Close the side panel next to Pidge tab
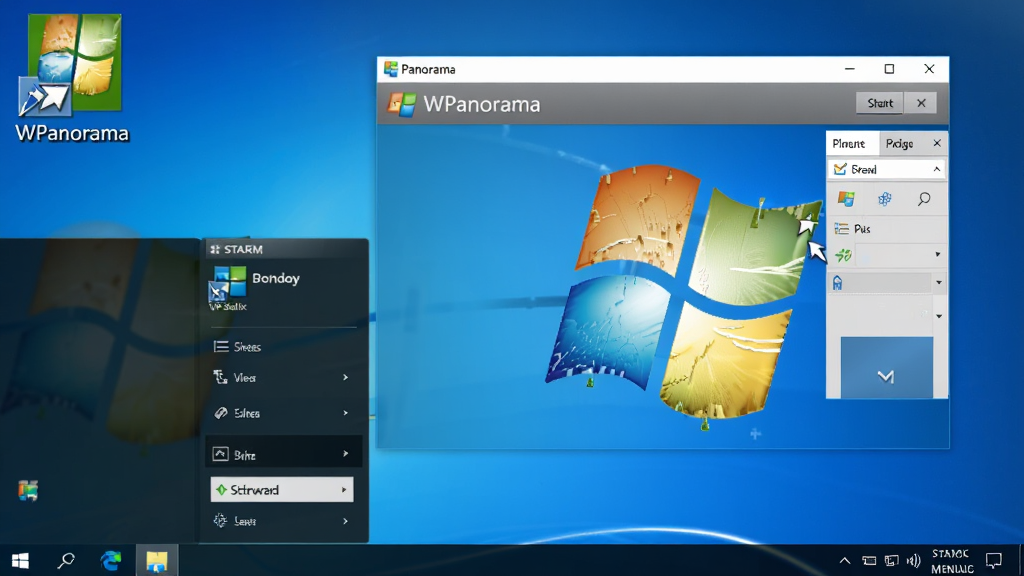The width and height of the screenshot is (1024, 576). [937, 143]
